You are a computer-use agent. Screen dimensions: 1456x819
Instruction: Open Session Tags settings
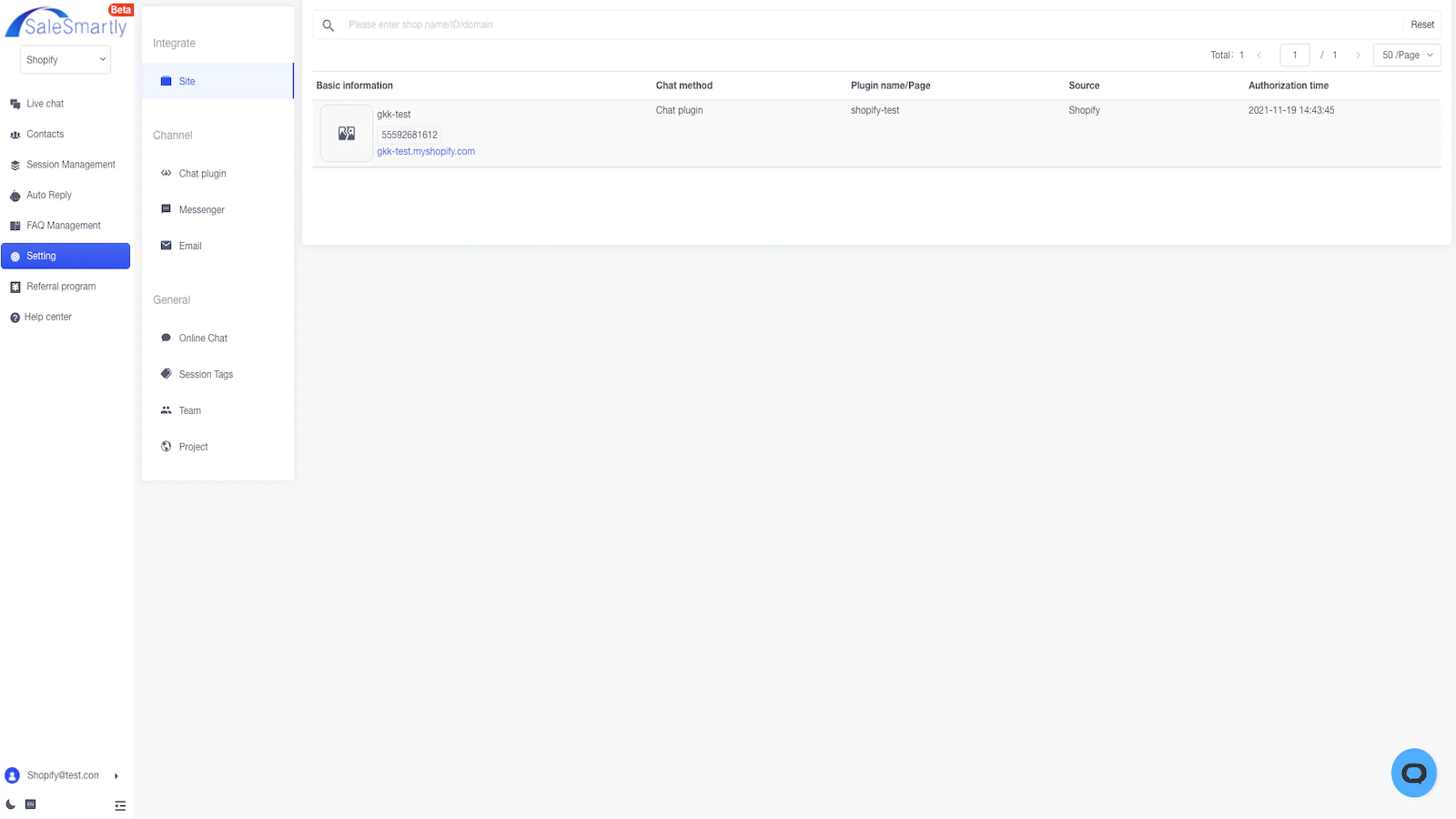pyautogui.click(x=206, y=375)
